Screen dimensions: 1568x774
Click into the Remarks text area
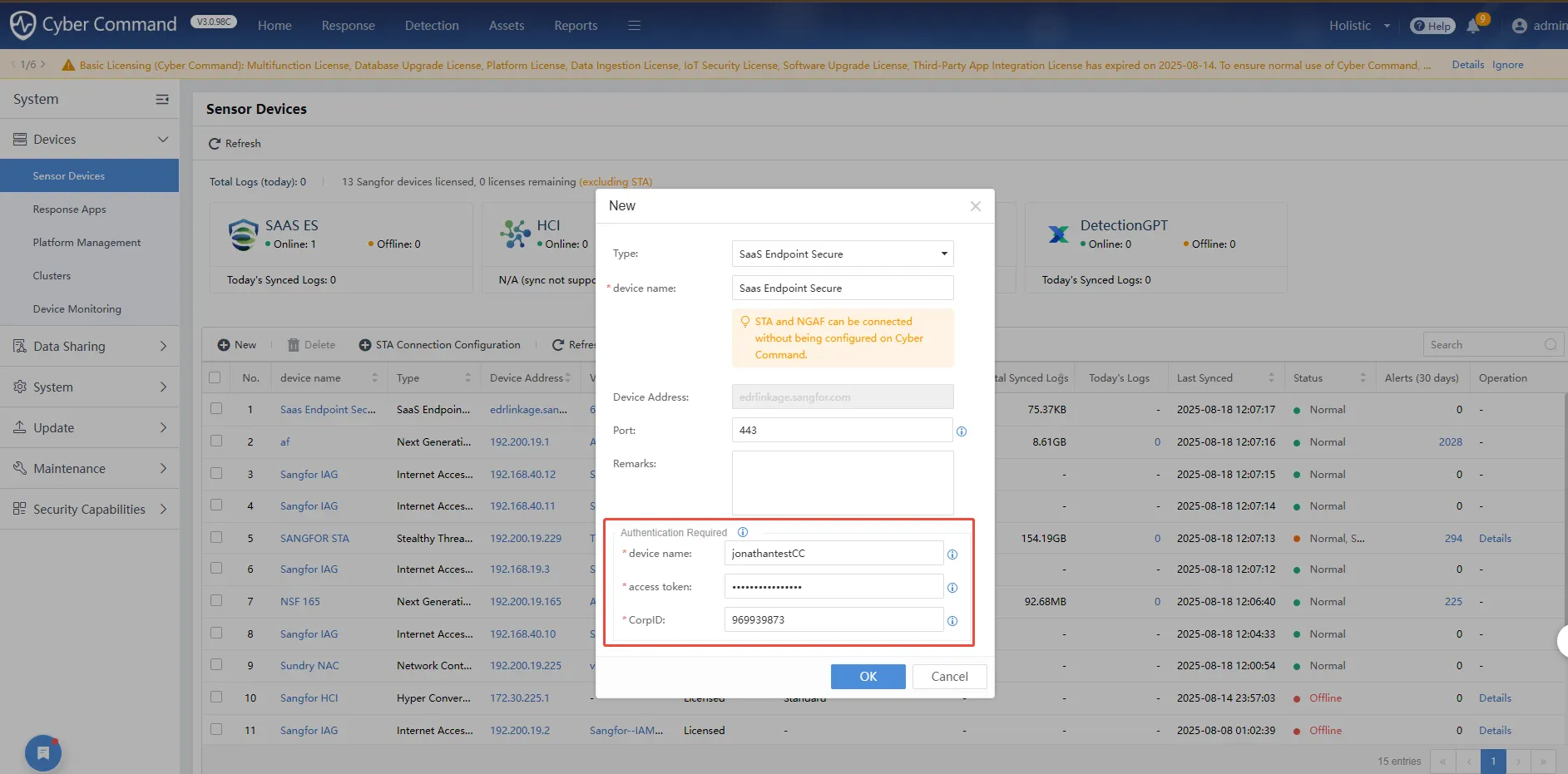click(842, 483)
